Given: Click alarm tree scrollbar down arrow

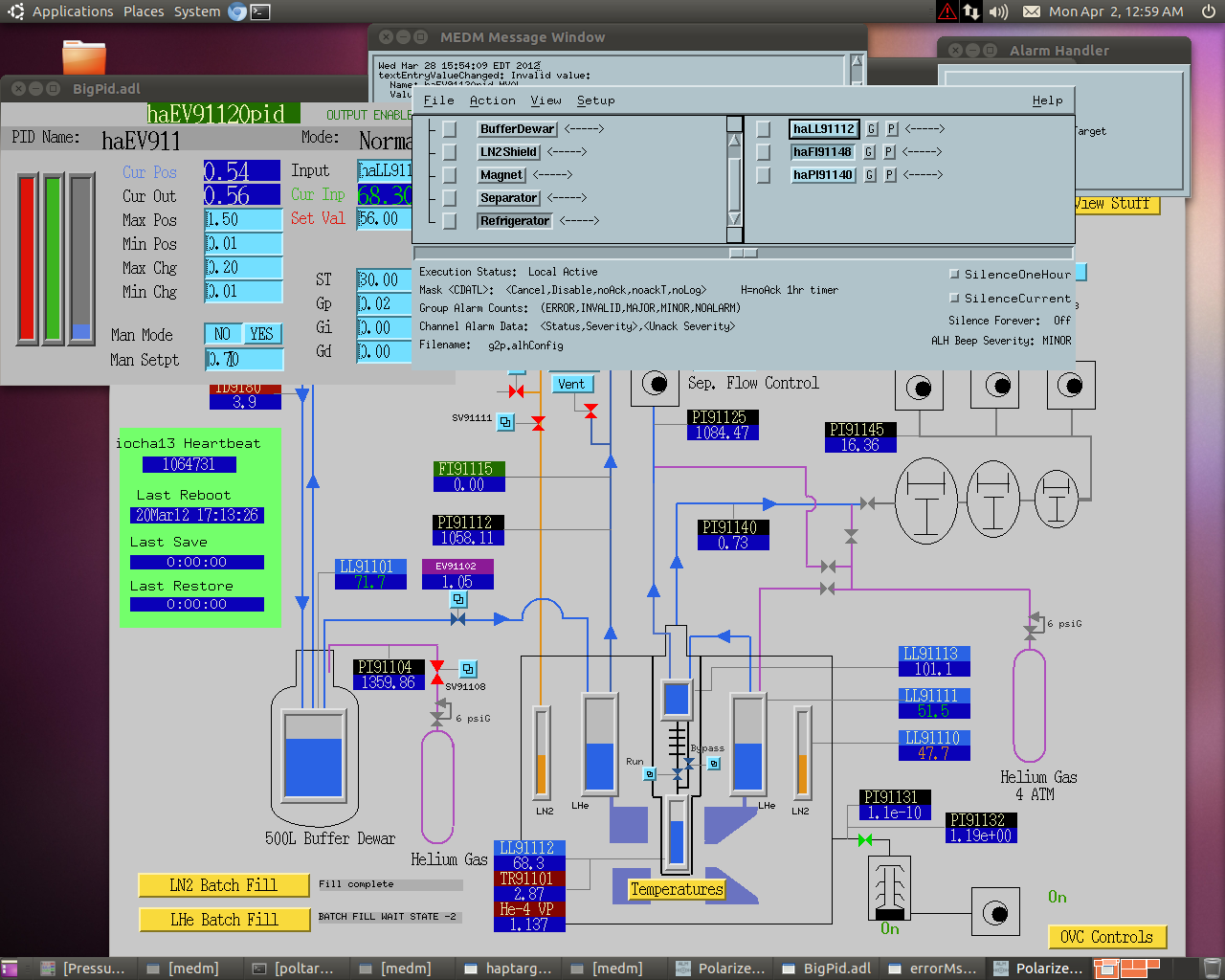Looking at the screenshot, I should [x=735, y=218].
